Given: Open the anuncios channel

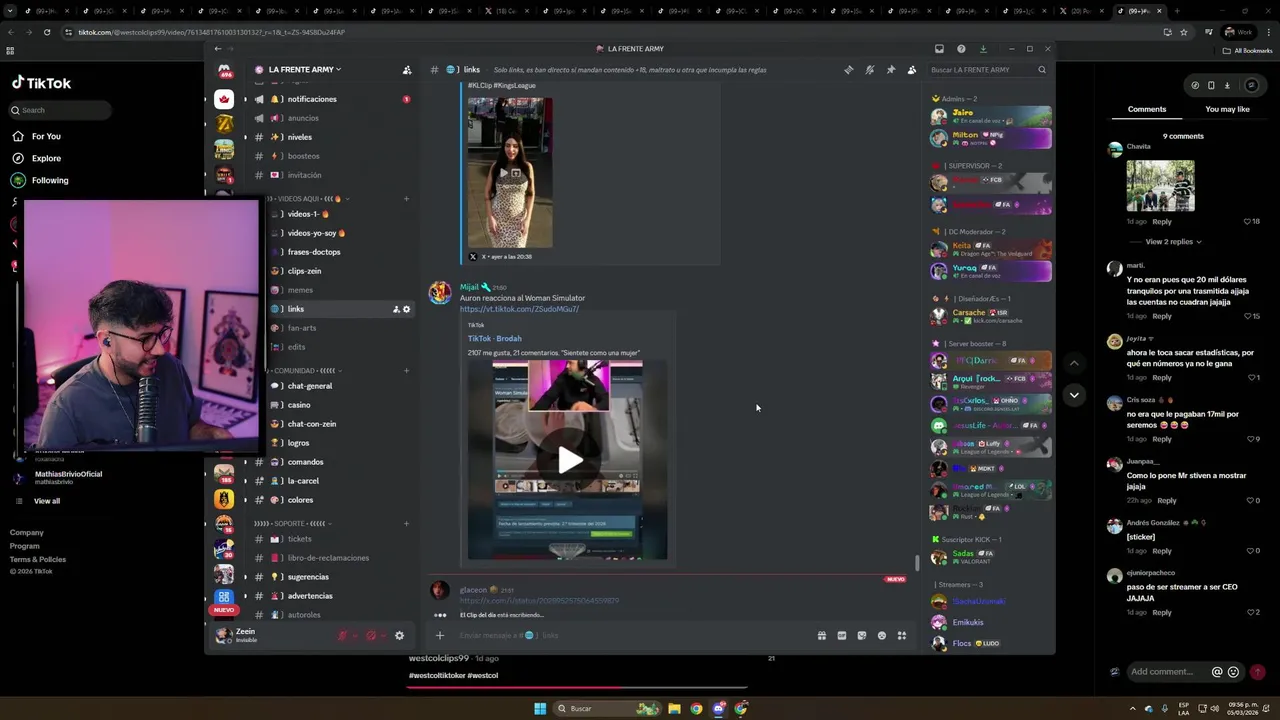Looking at the screenshot, I should [303, 118].
